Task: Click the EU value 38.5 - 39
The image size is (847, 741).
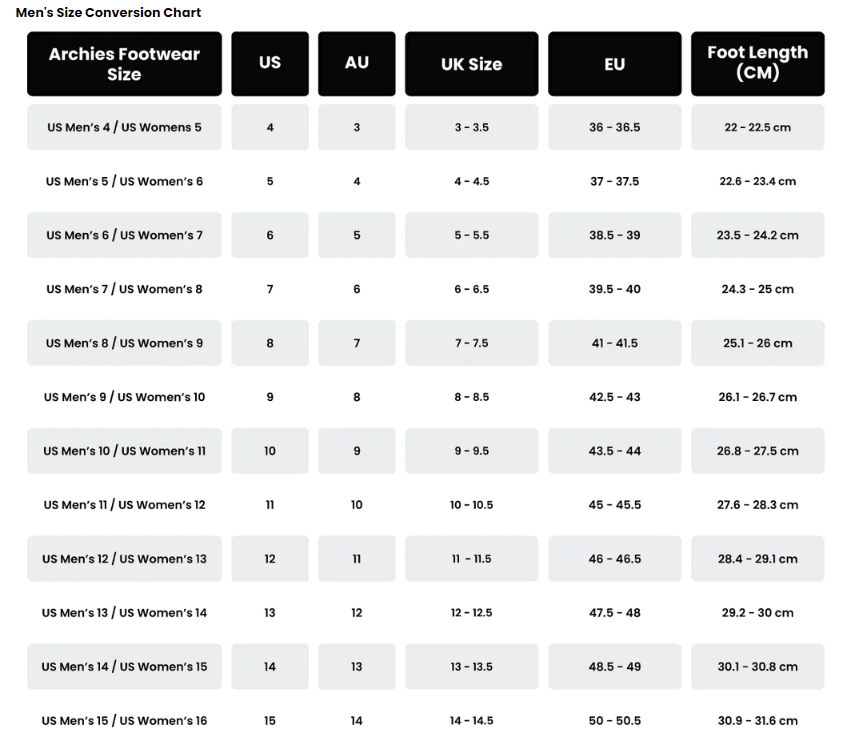Action: pyautogui.click(x=614, y=236)
